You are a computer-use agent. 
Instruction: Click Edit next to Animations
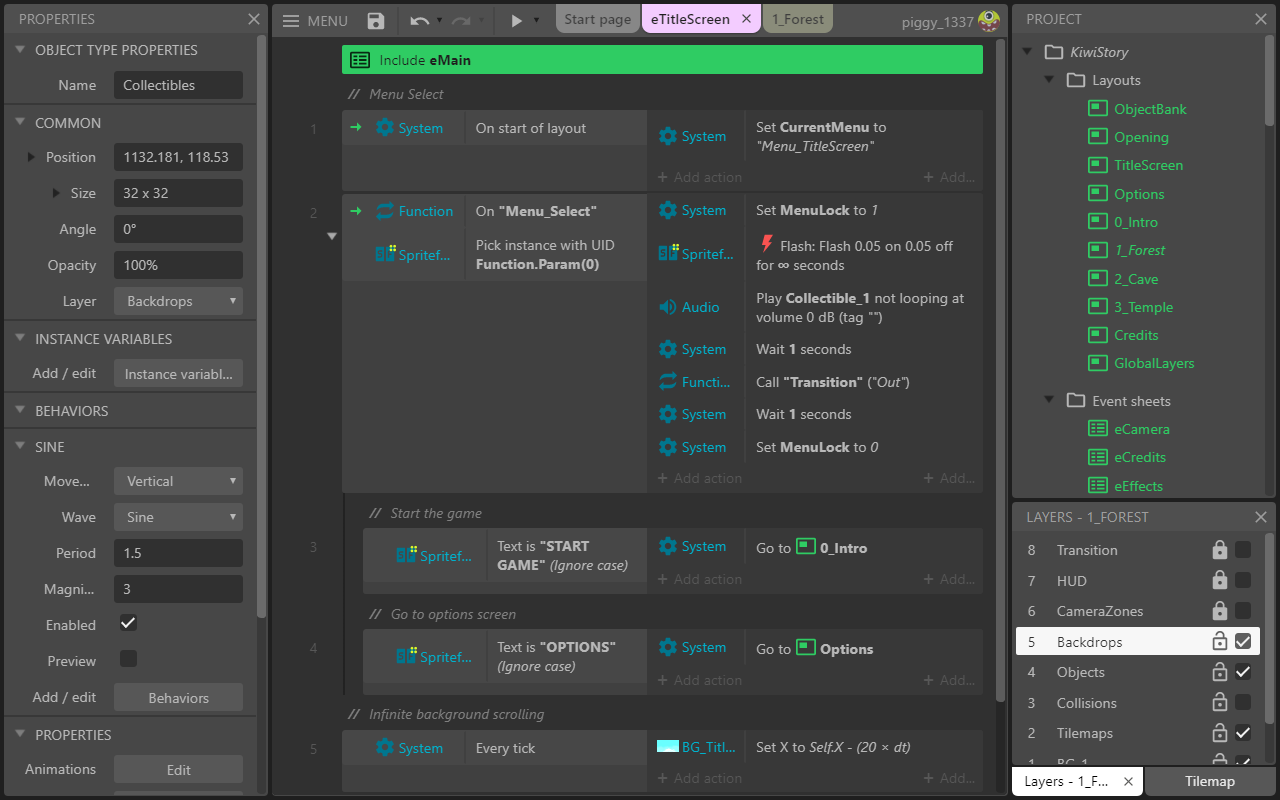click(x=178, y=769)
